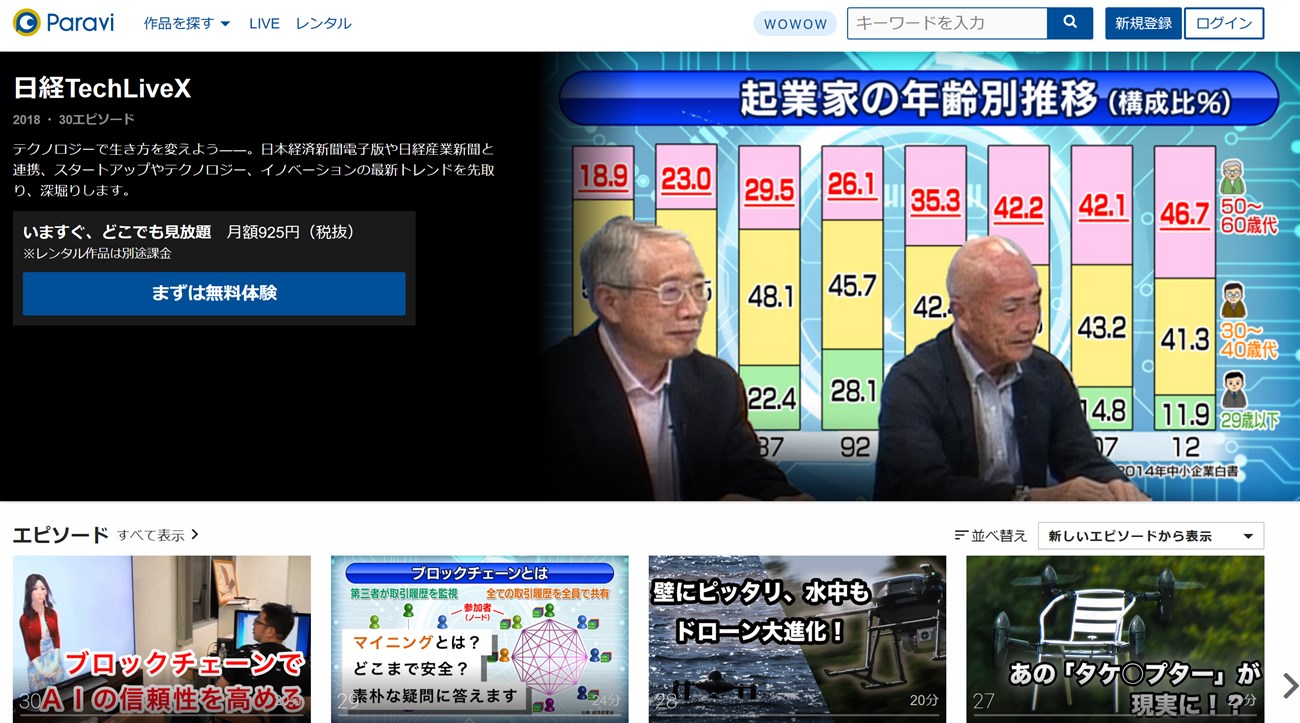Click the Paravi logo

tap(64, 23)
